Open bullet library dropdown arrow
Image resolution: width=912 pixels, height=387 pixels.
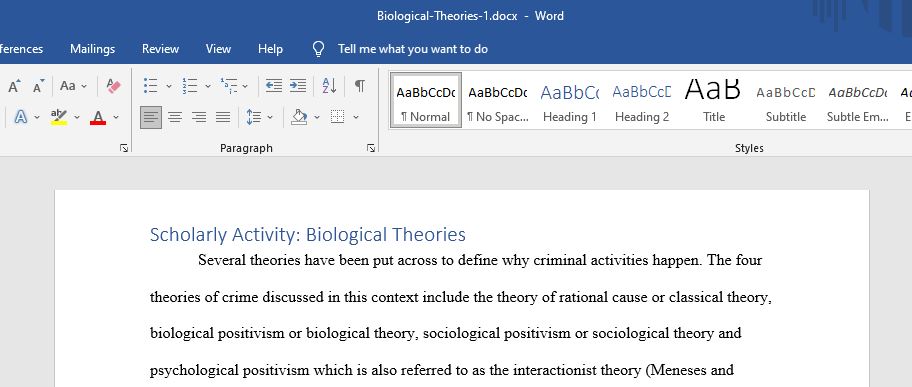(x=169, y=86)
